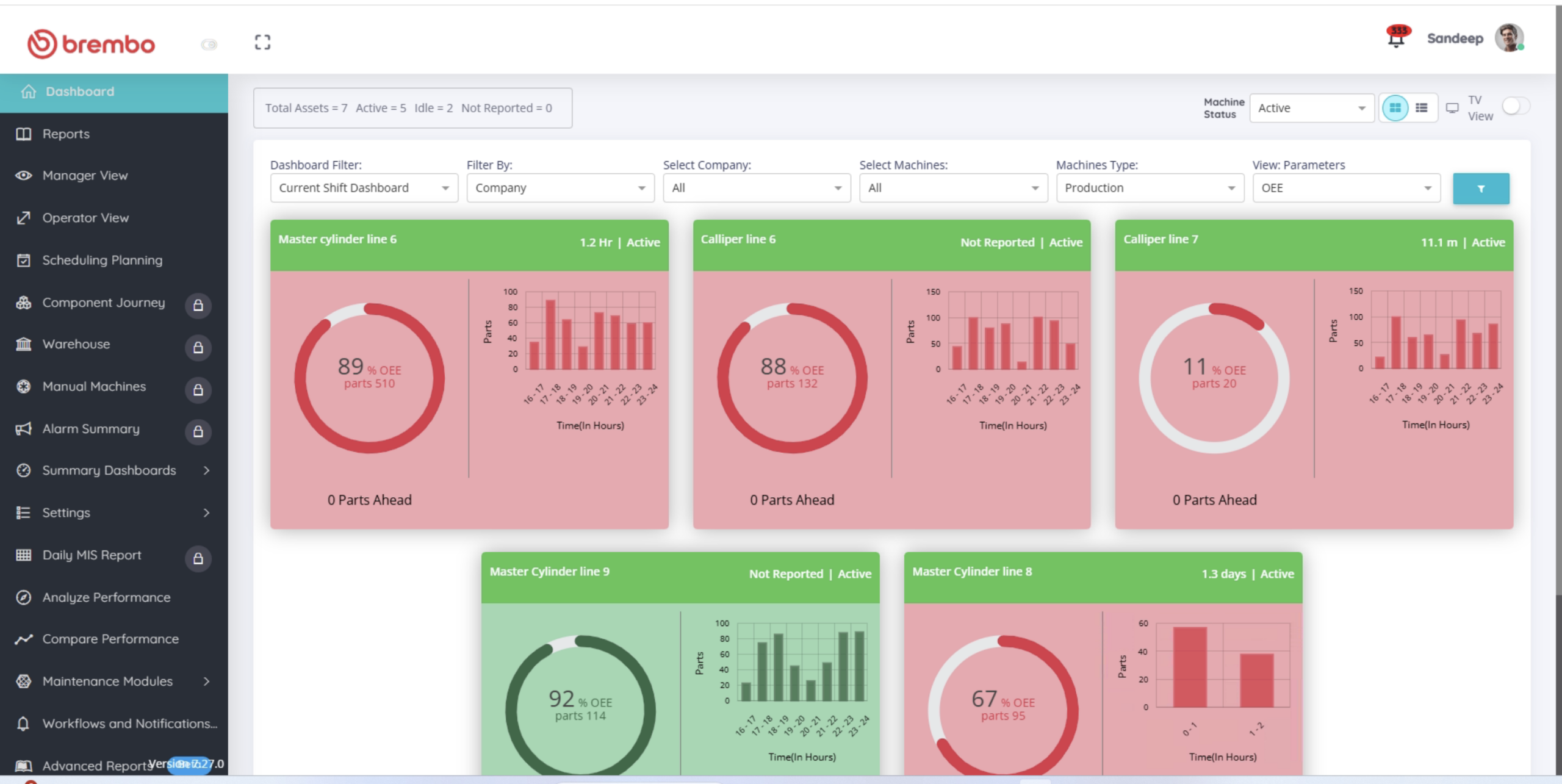Click the Alarm Summary megaphone icon
The width and height of the screenshot is (1562, 784).
(23, 429)
